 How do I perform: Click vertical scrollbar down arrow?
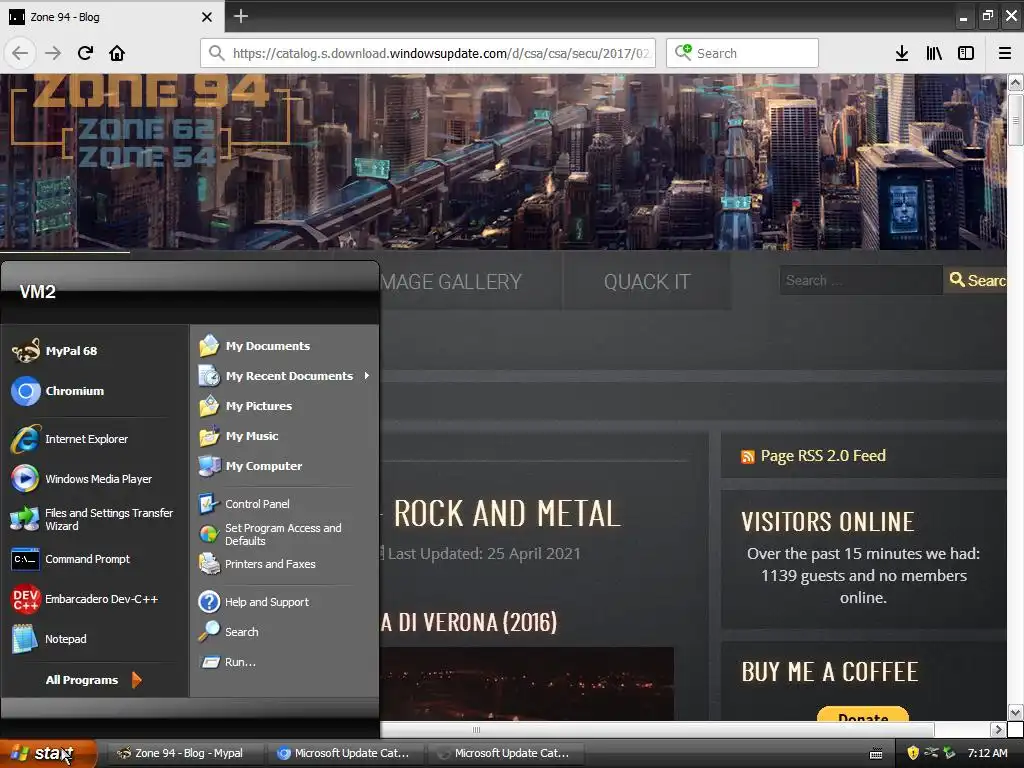(1015, 712)
